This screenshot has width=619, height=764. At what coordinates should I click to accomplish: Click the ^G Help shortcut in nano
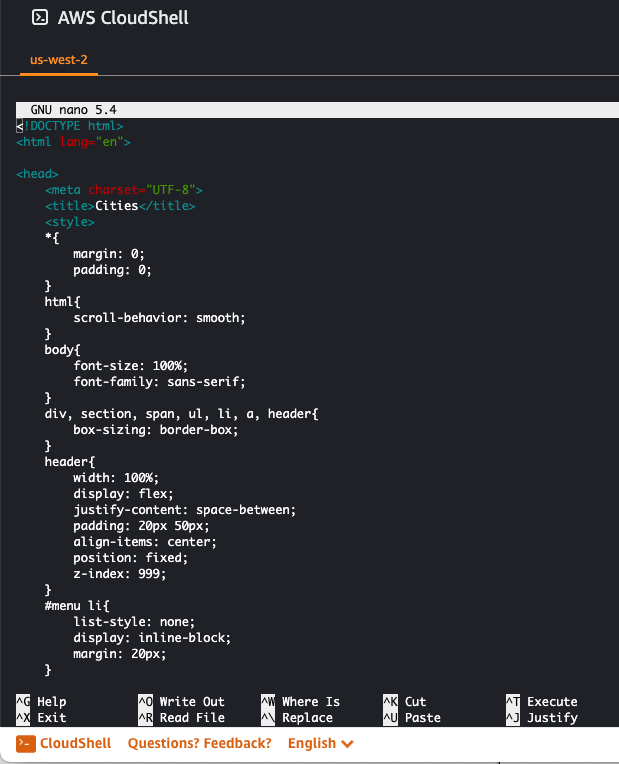41,702
